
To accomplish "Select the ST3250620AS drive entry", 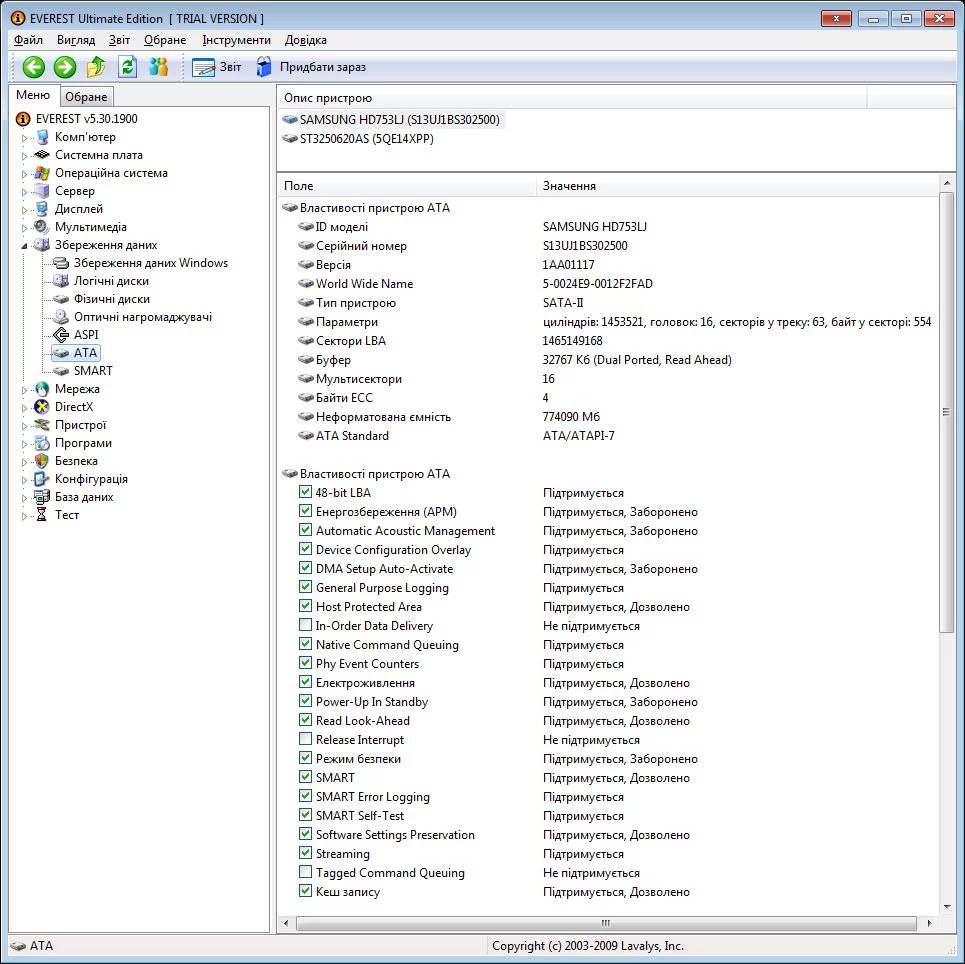I will (366, 139).
